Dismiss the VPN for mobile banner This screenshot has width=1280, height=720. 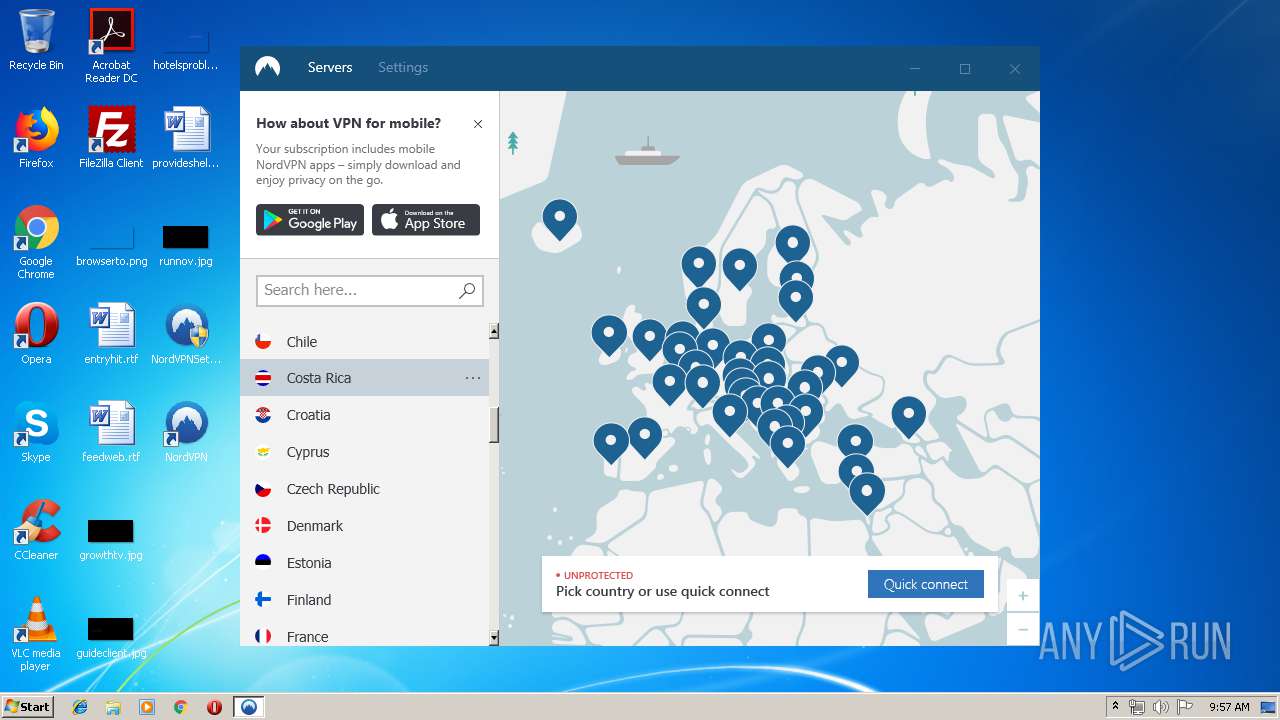point(478,124)
